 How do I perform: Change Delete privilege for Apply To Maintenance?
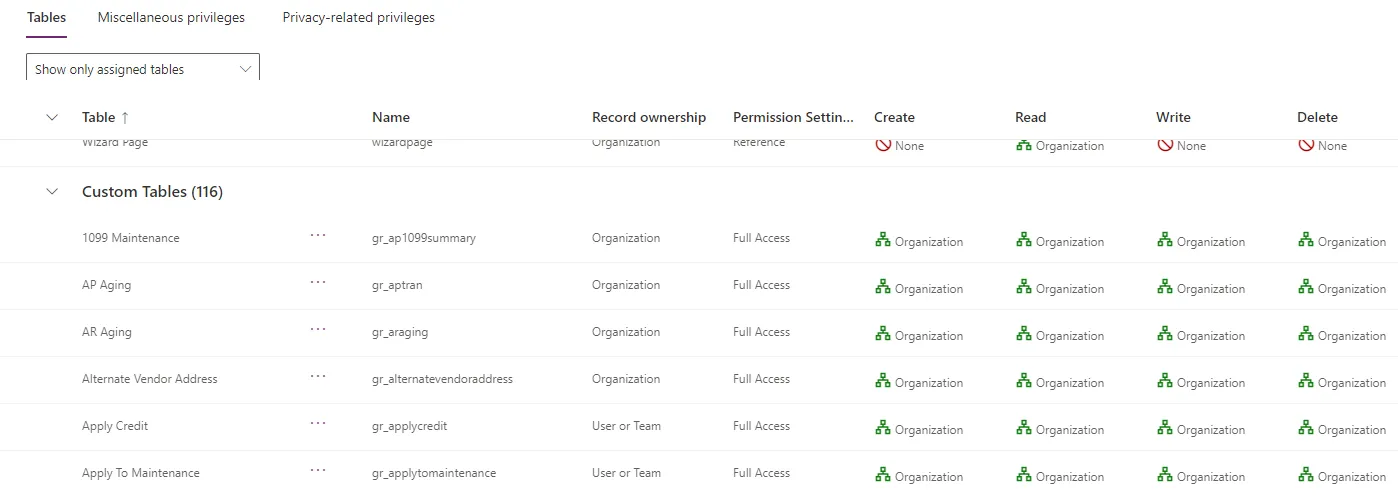(1342, 475)
